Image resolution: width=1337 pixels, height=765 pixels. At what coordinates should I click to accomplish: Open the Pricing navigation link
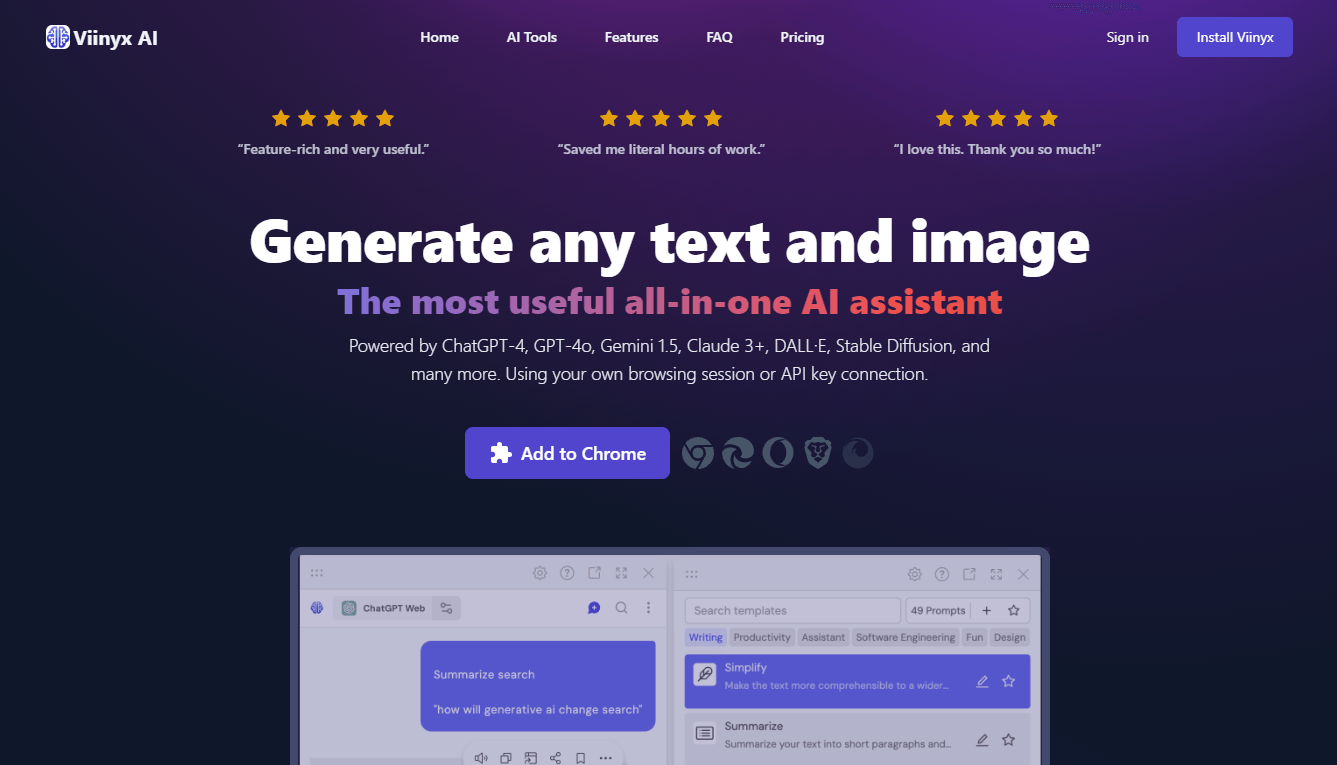(x=802, y=37)
